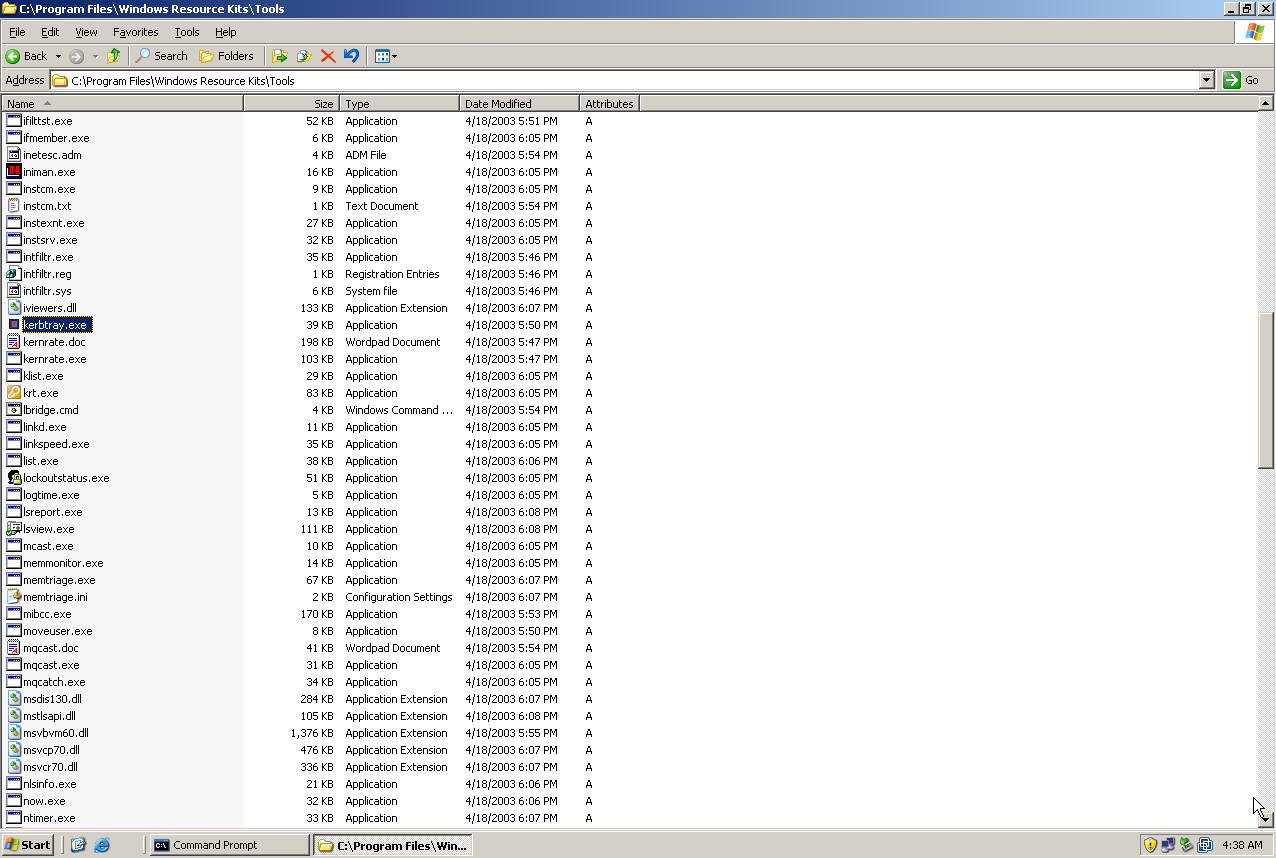Select the kerbtray.exe file icon
This screenshot has height=858, width=1276.
point(14,325)
